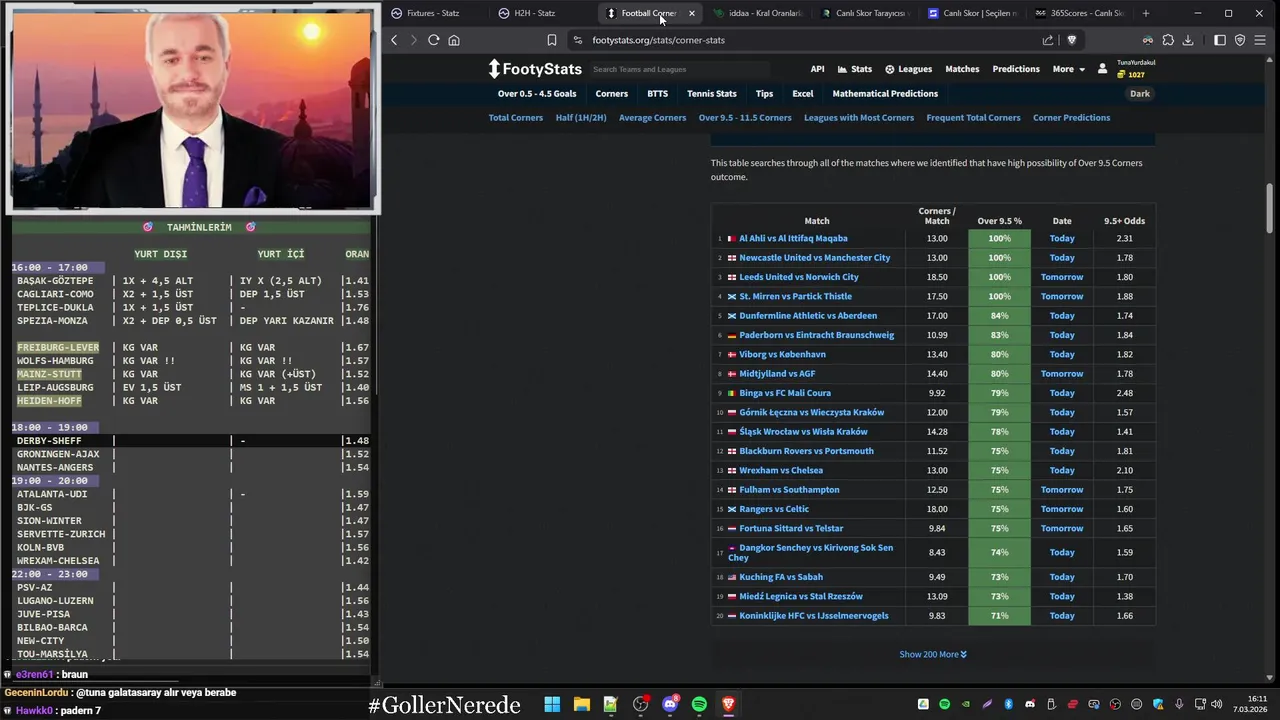Open Wrexham vs Chelsea match

[781, 470]
